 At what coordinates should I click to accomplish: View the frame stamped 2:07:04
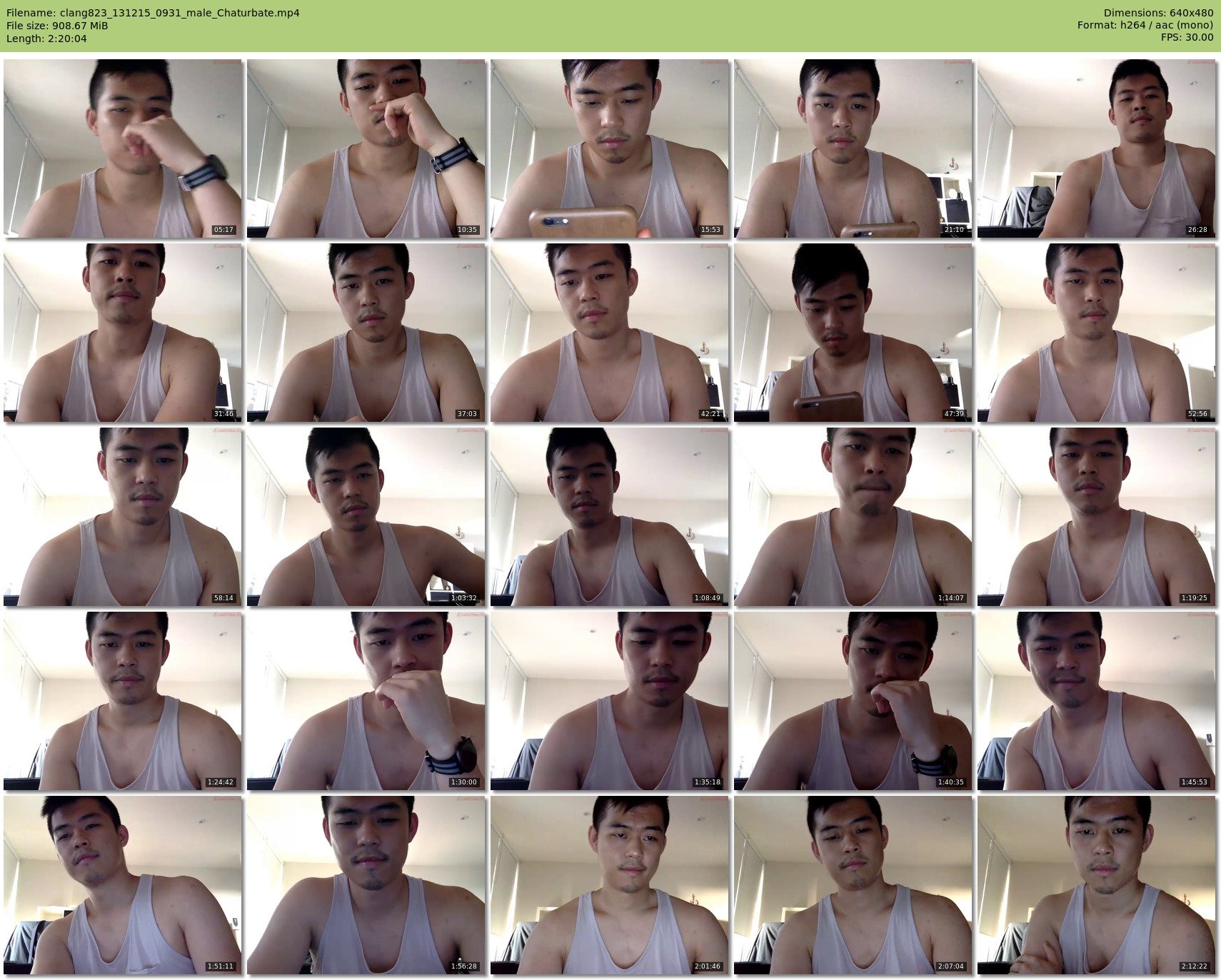point(853,885)
